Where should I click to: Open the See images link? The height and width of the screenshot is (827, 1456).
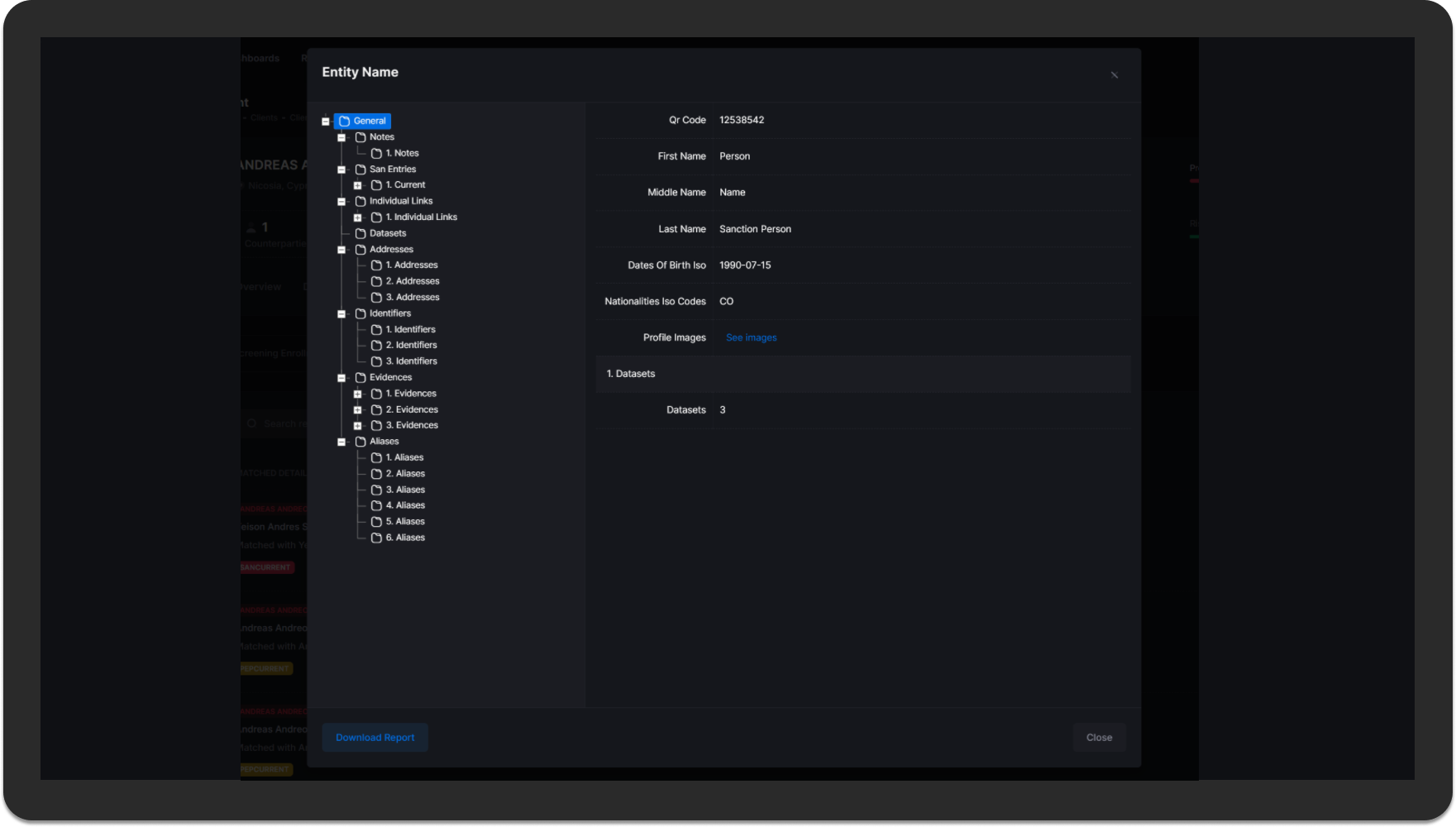(751, 337)
